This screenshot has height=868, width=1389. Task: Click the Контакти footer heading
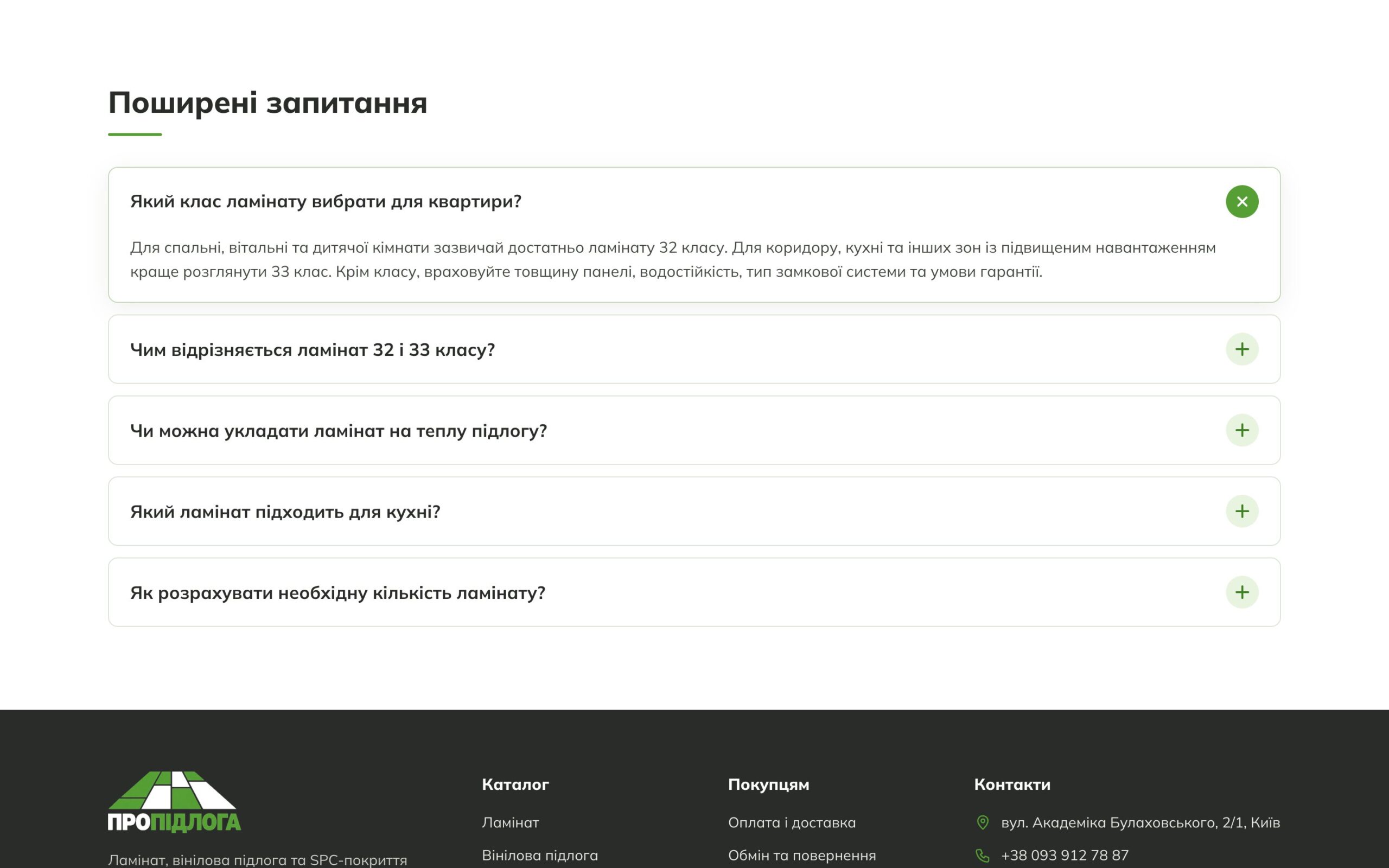(x=1012, y=784)
